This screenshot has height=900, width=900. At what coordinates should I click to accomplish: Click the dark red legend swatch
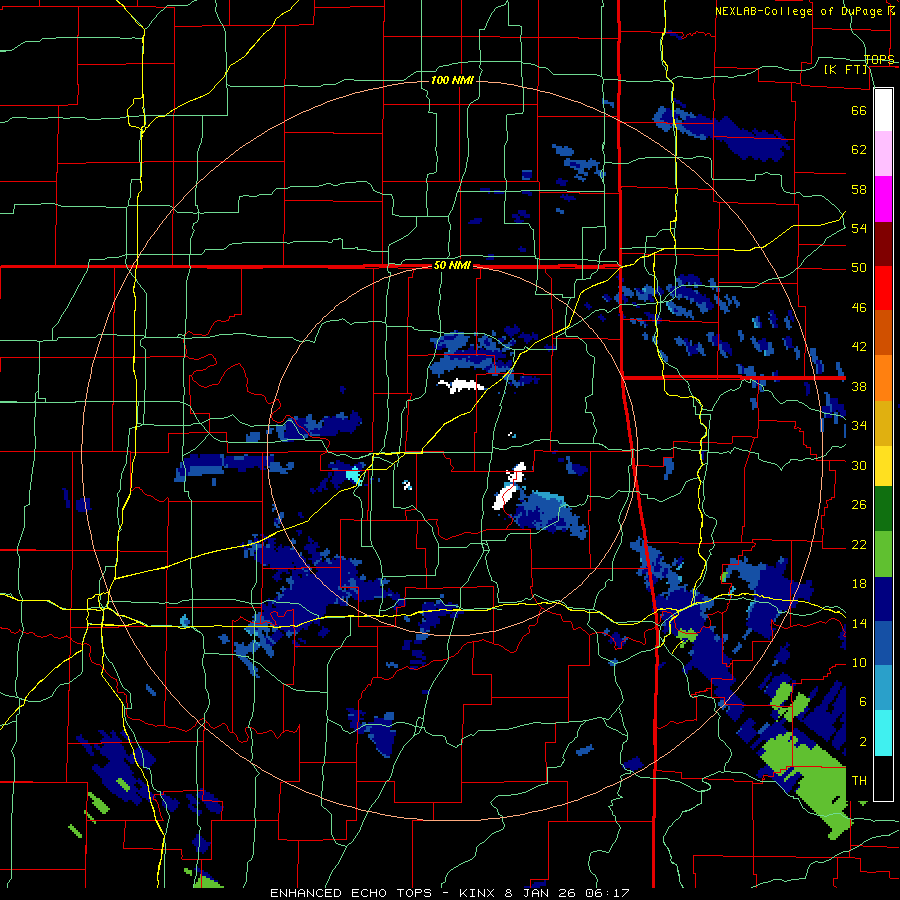883,244
